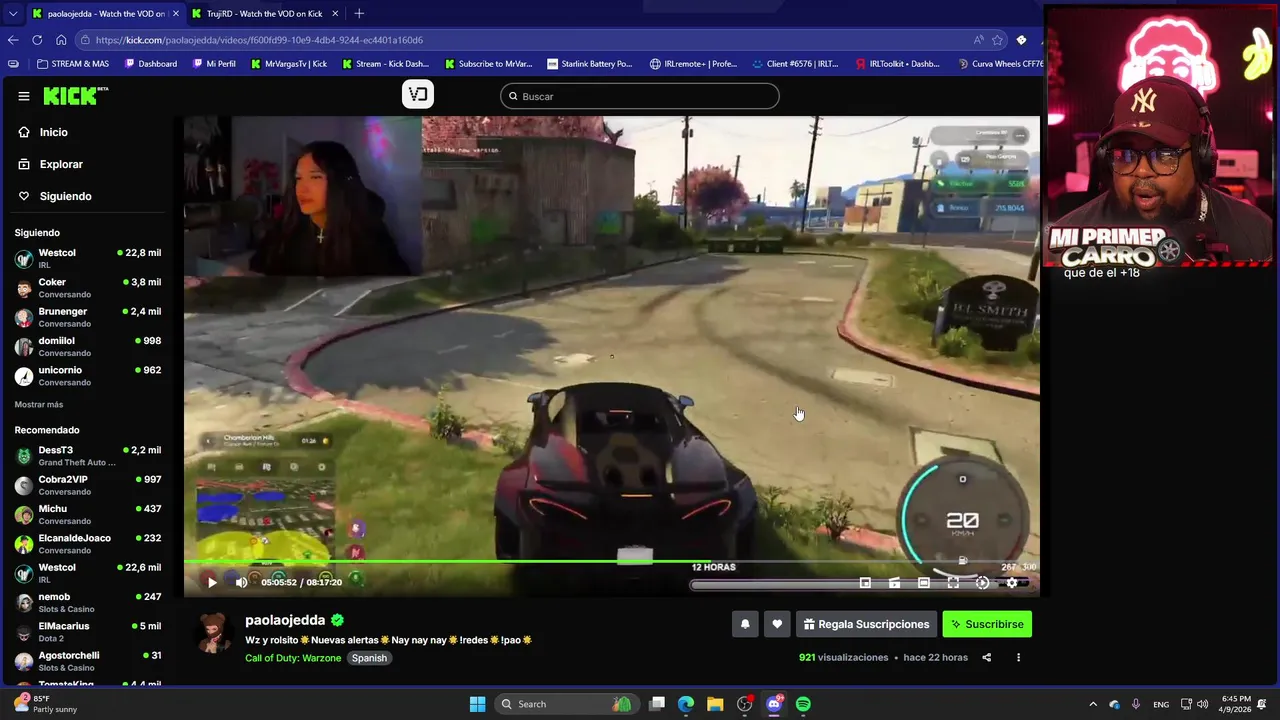
Task: Open Cobra2VIP recommended channel
Action: point(90,485)
